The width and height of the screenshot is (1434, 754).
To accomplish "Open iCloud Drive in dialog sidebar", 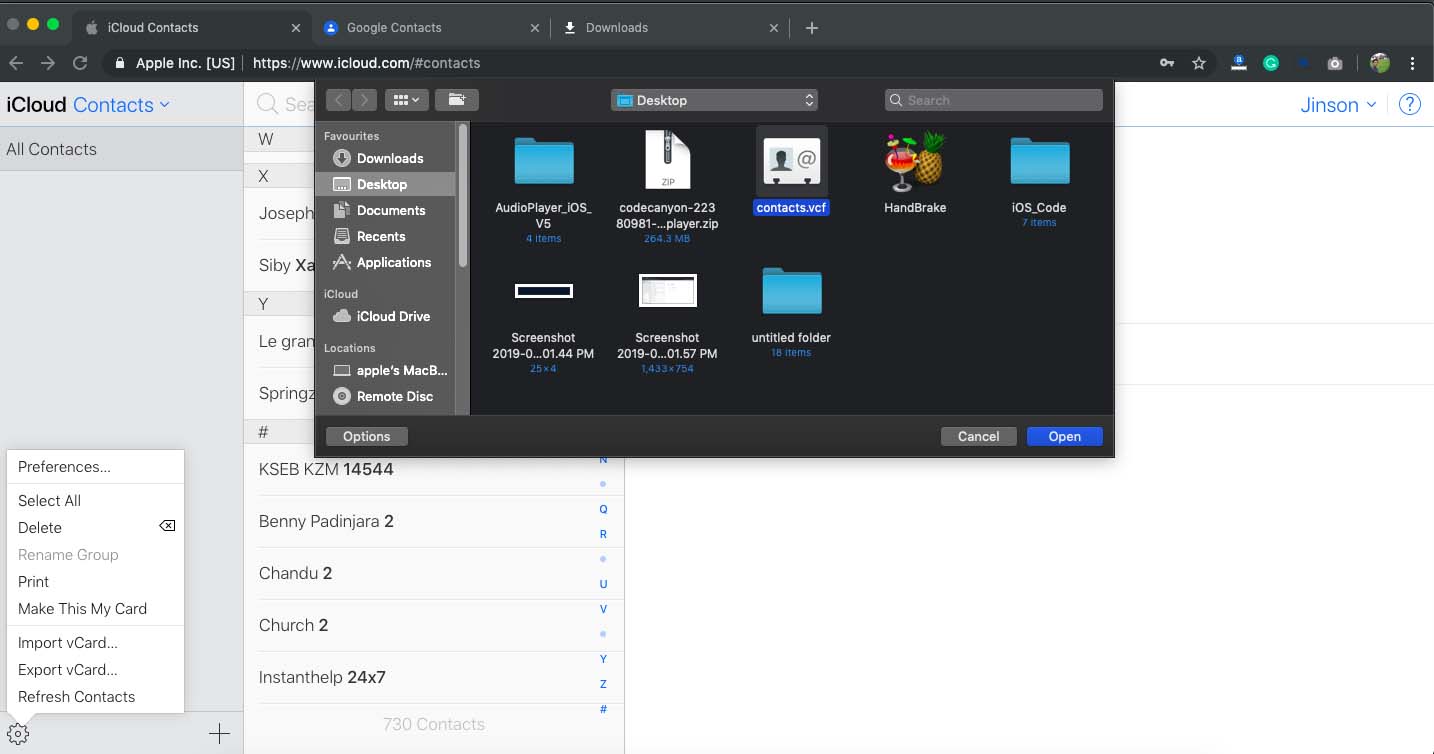I will 386,316.
